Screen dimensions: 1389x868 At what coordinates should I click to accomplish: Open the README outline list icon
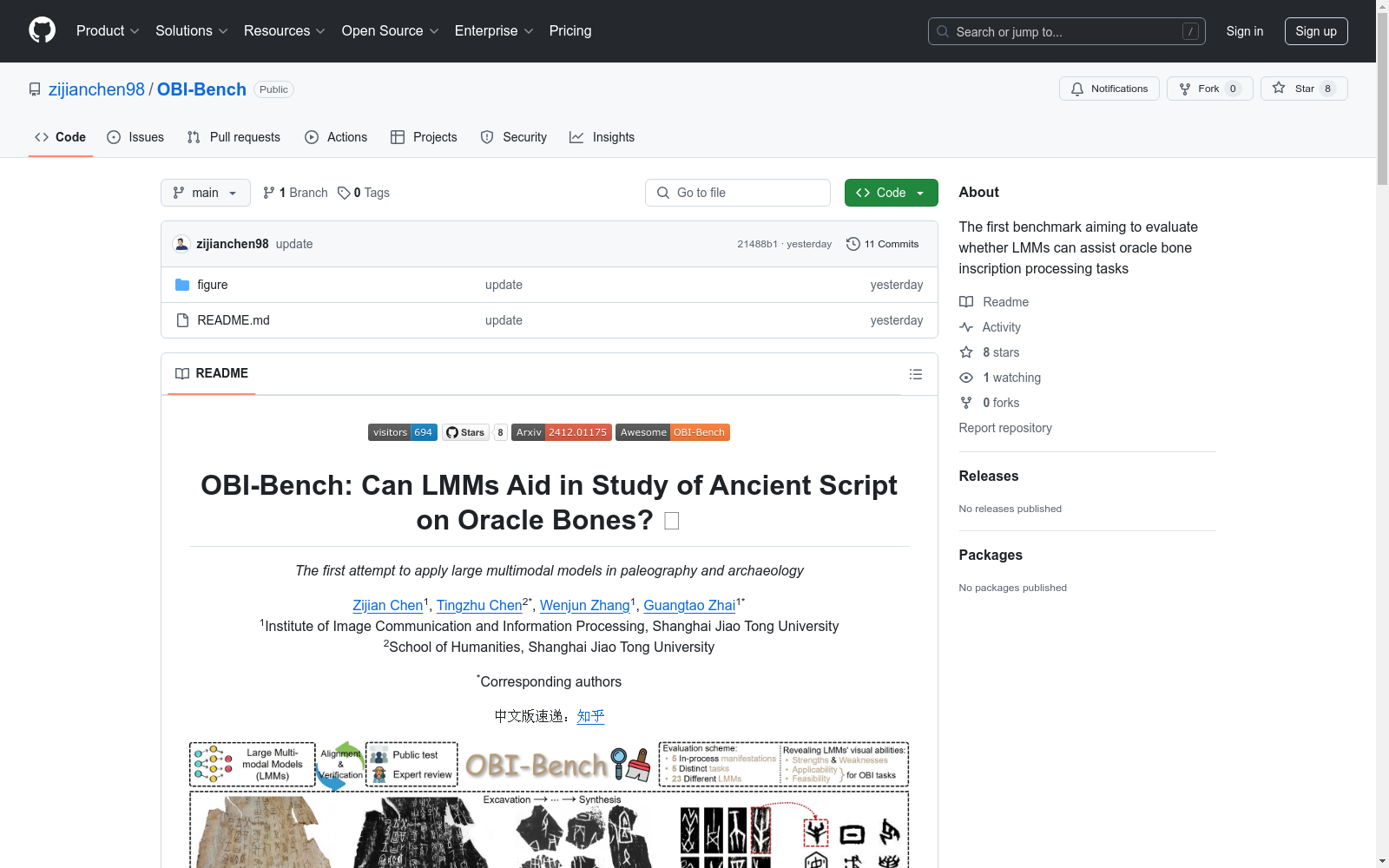coord(915,374)
